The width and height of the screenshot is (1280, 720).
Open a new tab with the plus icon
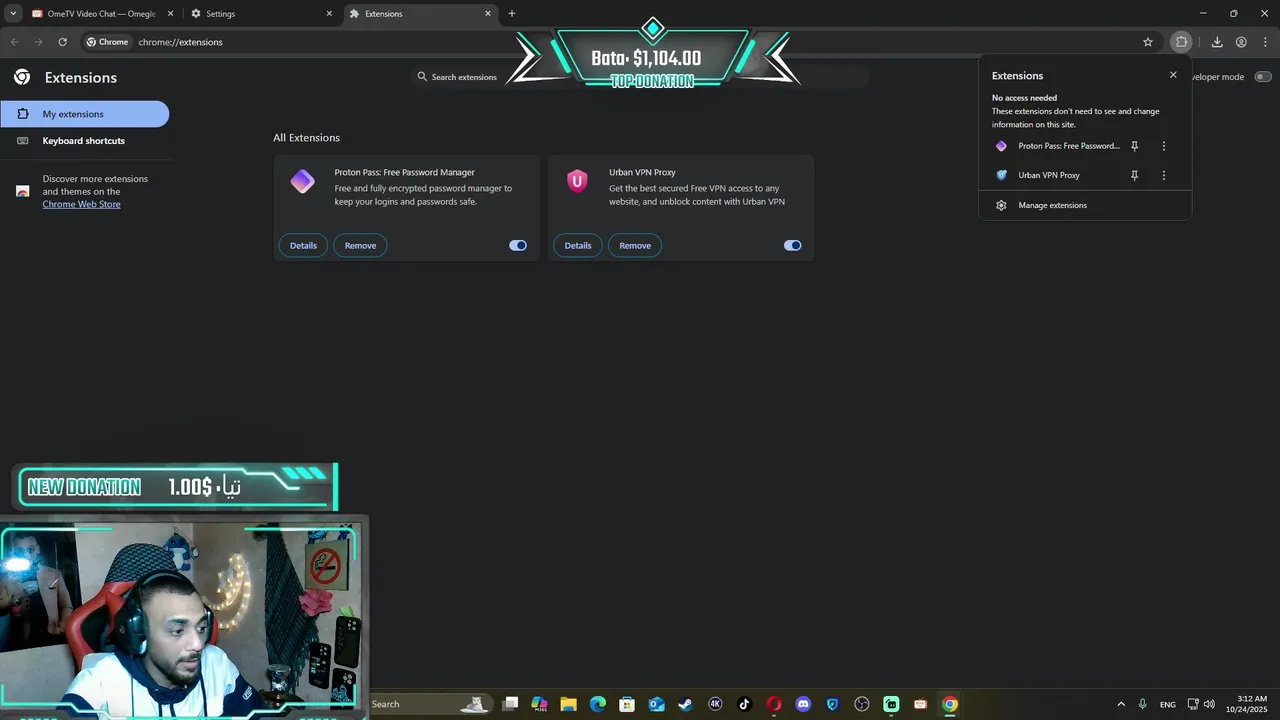(x=512, y=14)
